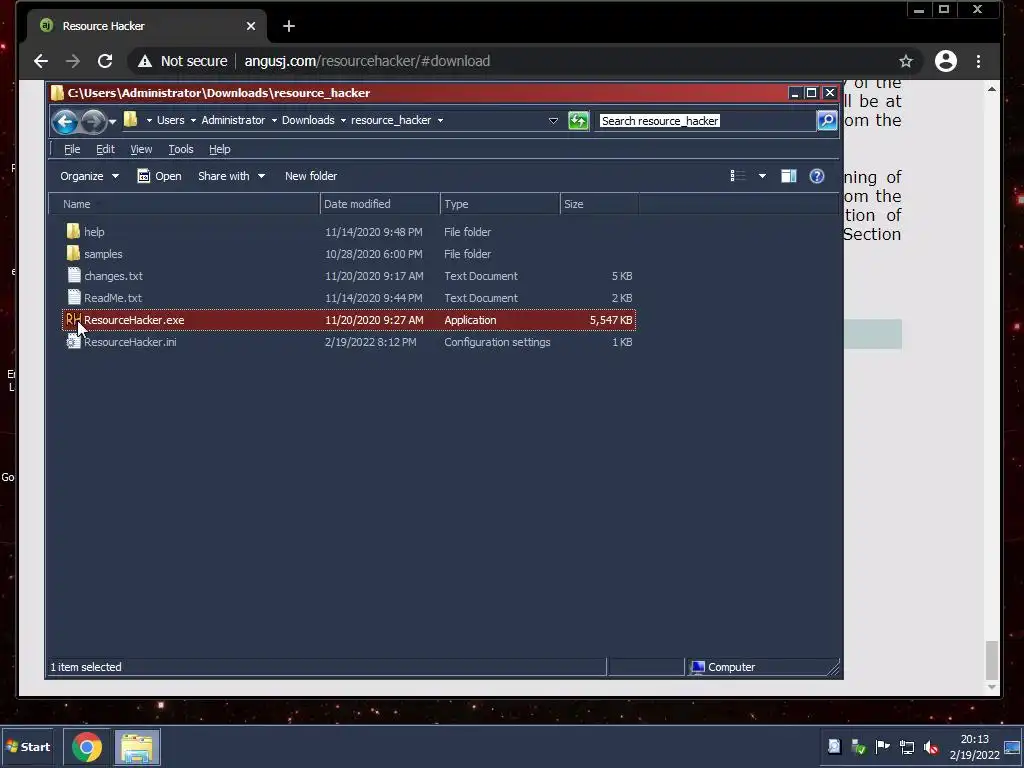Open the Tools menu
The width and height of the screenshot is (1024, 768).
click(x=181, y=149)
